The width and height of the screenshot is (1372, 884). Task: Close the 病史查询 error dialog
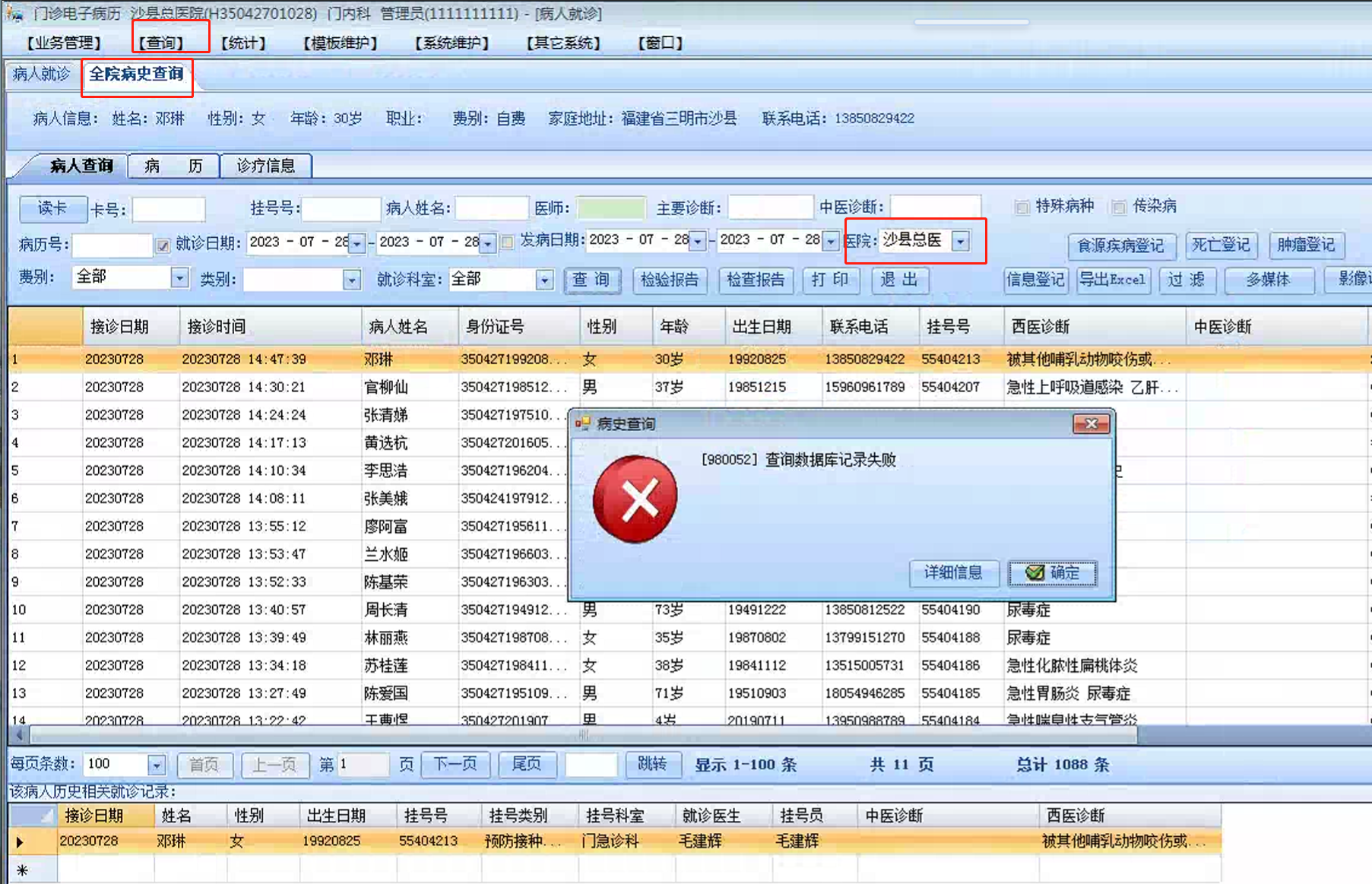pyautogui.click(x=1091, y=424)
